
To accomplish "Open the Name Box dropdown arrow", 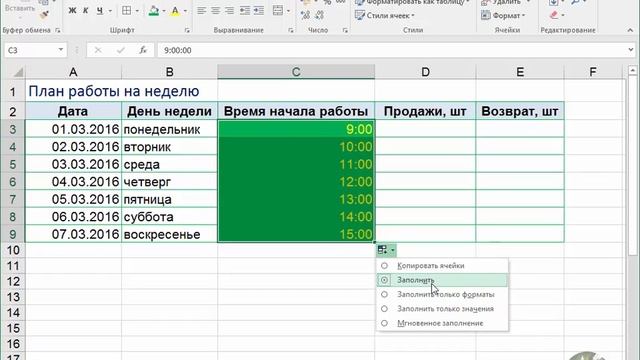I will coord(60,50).
